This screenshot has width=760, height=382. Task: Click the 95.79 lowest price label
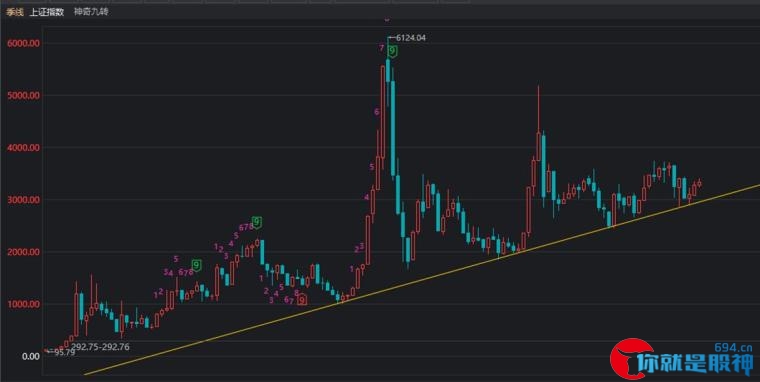pos(64,352)
